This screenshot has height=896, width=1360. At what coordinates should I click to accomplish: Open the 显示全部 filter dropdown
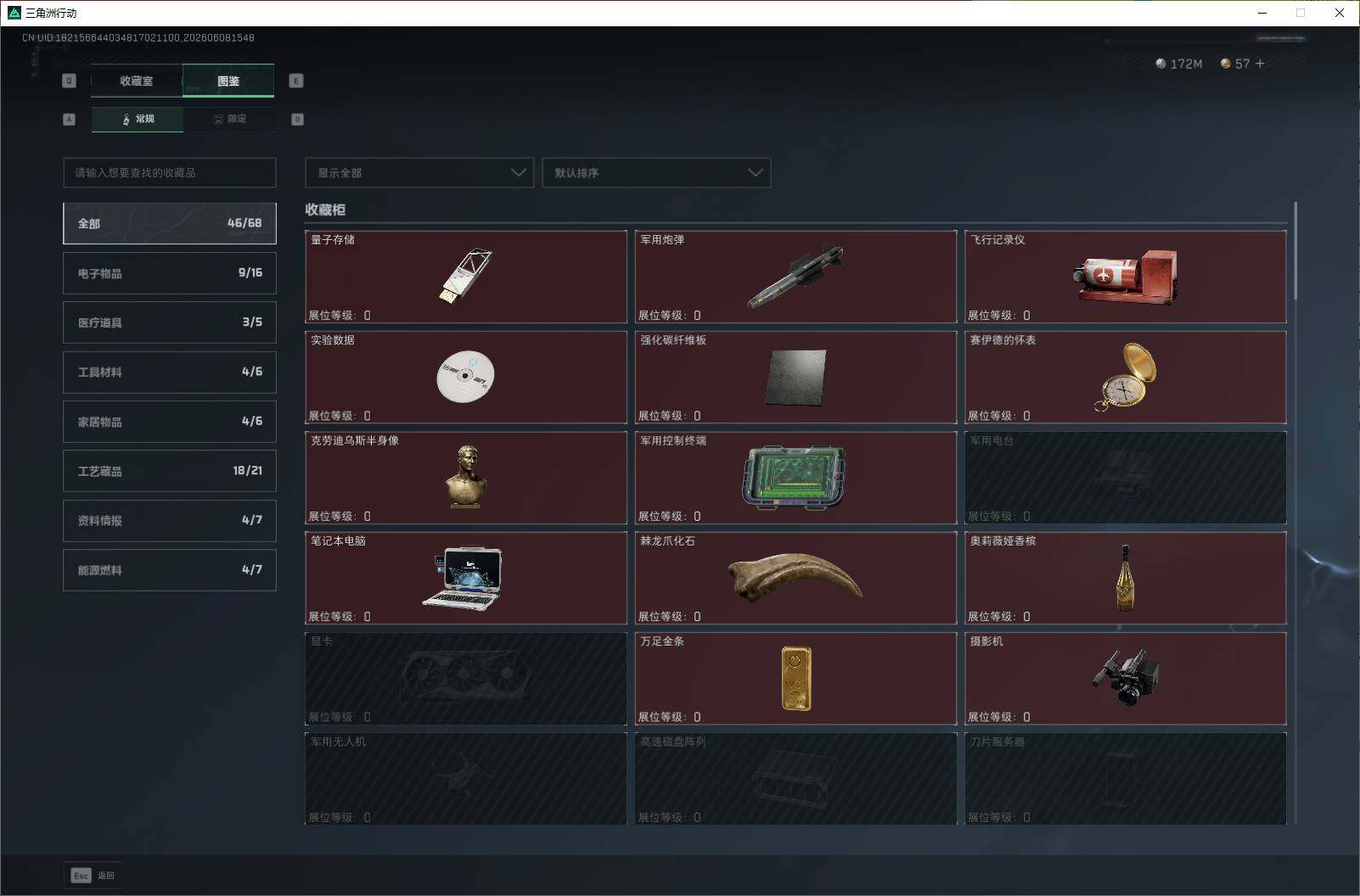tap(419, 172)
